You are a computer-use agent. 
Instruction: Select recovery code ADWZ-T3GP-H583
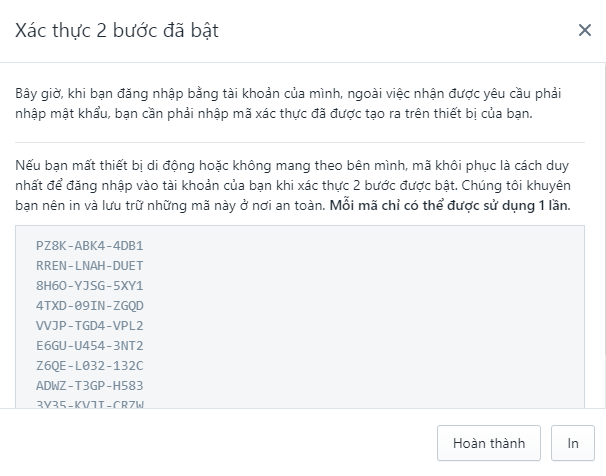point(90,386)
